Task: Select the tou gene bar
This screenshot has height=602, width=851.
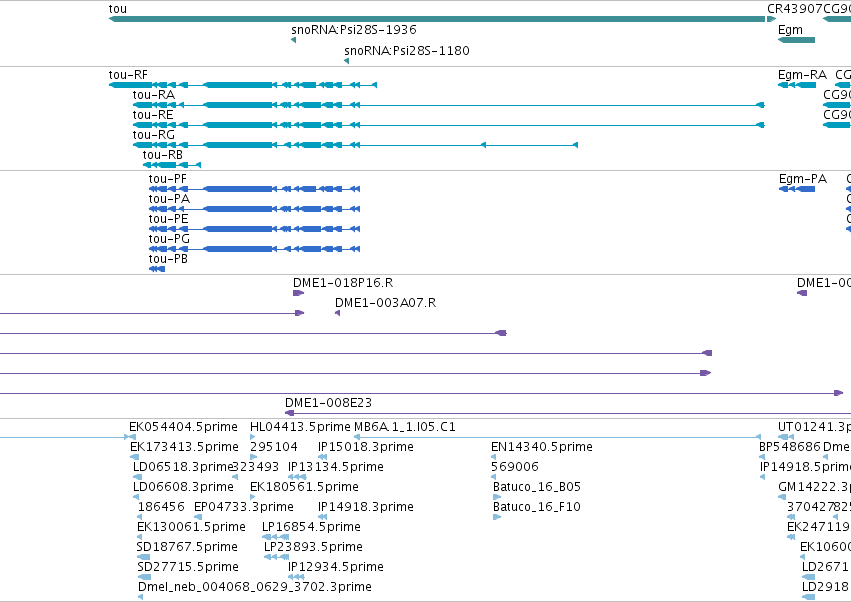Action: click(x=437, y=19)
